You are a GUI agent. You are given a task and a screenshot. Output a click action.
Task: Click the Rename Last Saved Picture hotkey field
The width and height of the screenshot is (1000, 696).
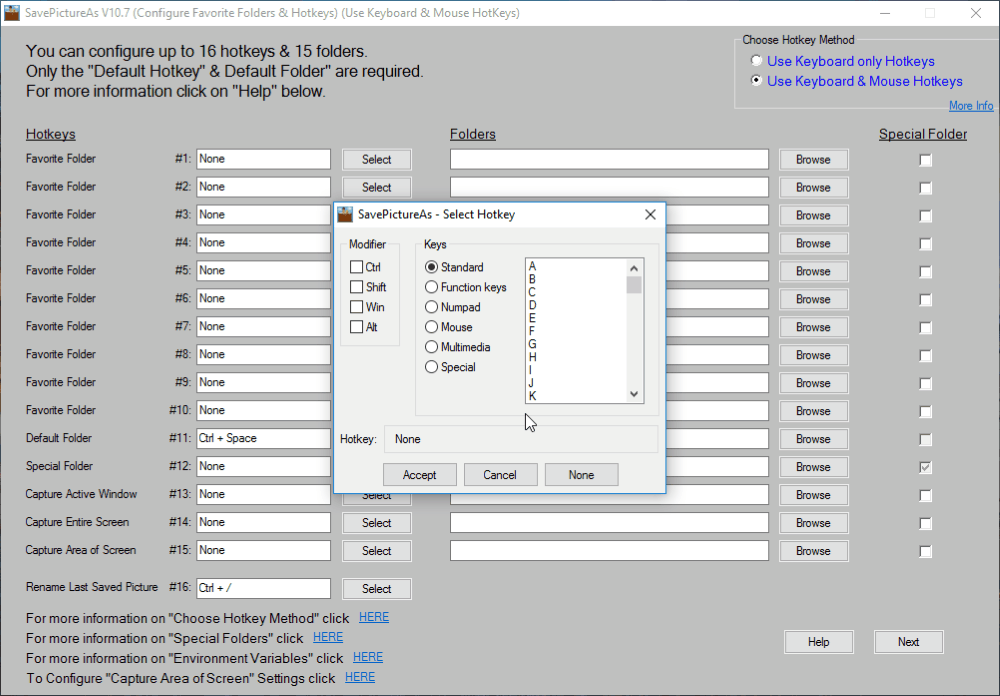263,588
